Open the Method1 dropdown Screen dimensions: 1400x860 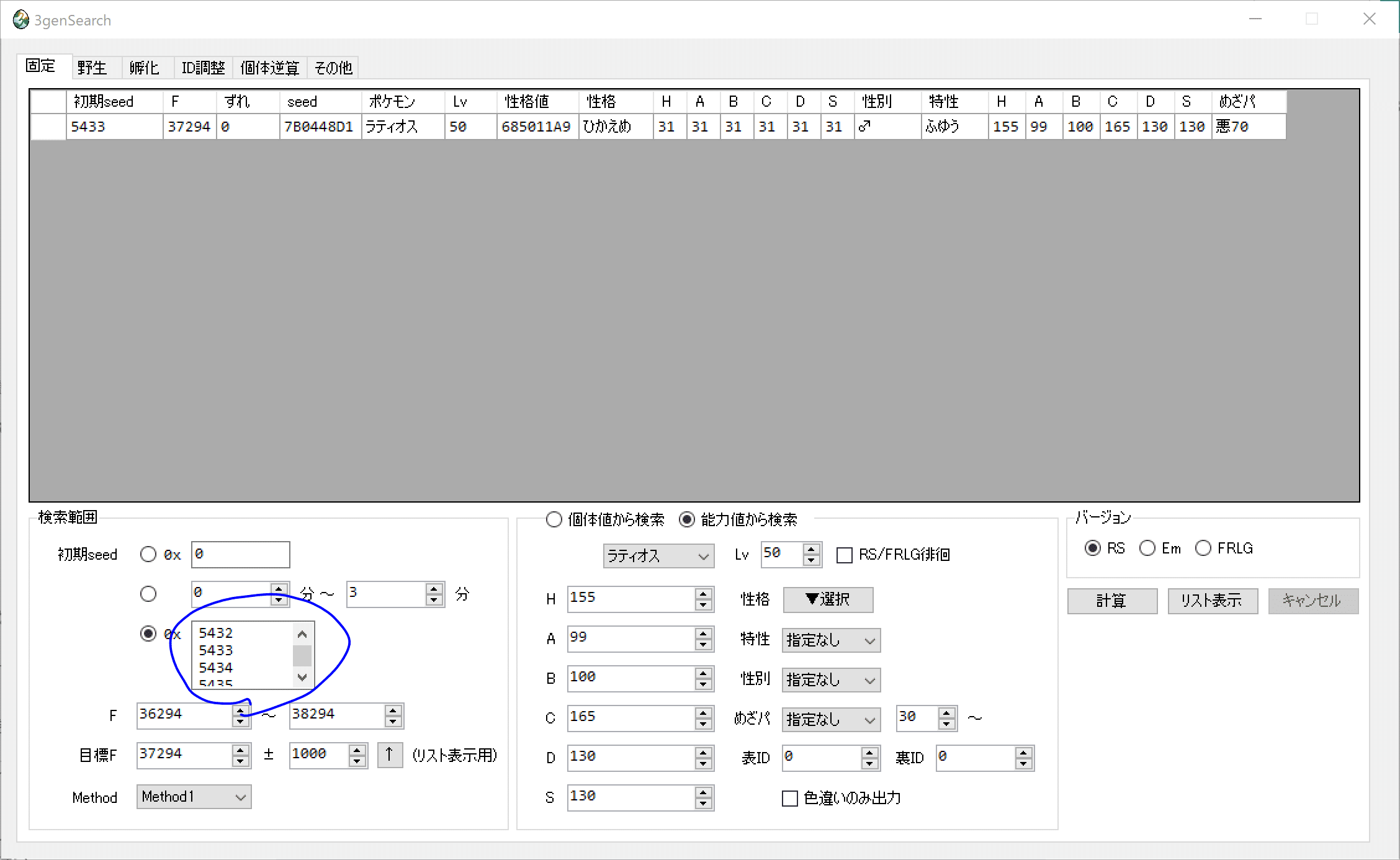(x=194, y=797)
